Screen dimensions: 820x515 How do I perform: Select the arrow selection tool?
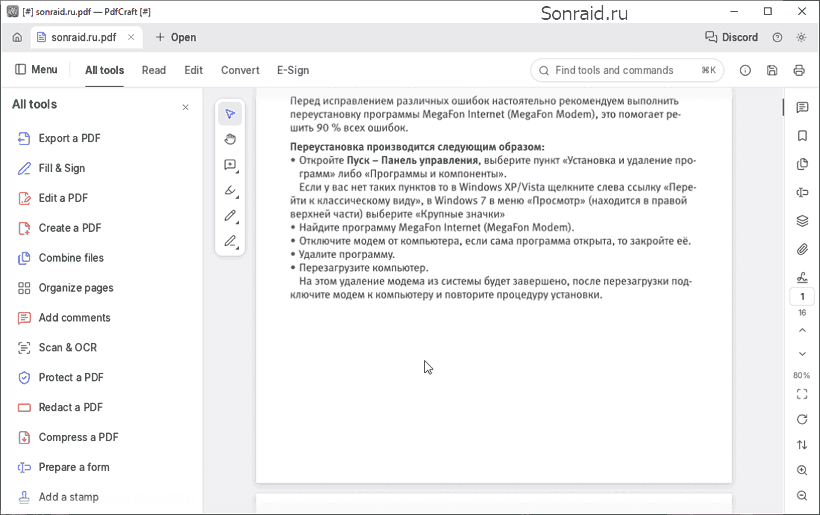tap(230, 114)
